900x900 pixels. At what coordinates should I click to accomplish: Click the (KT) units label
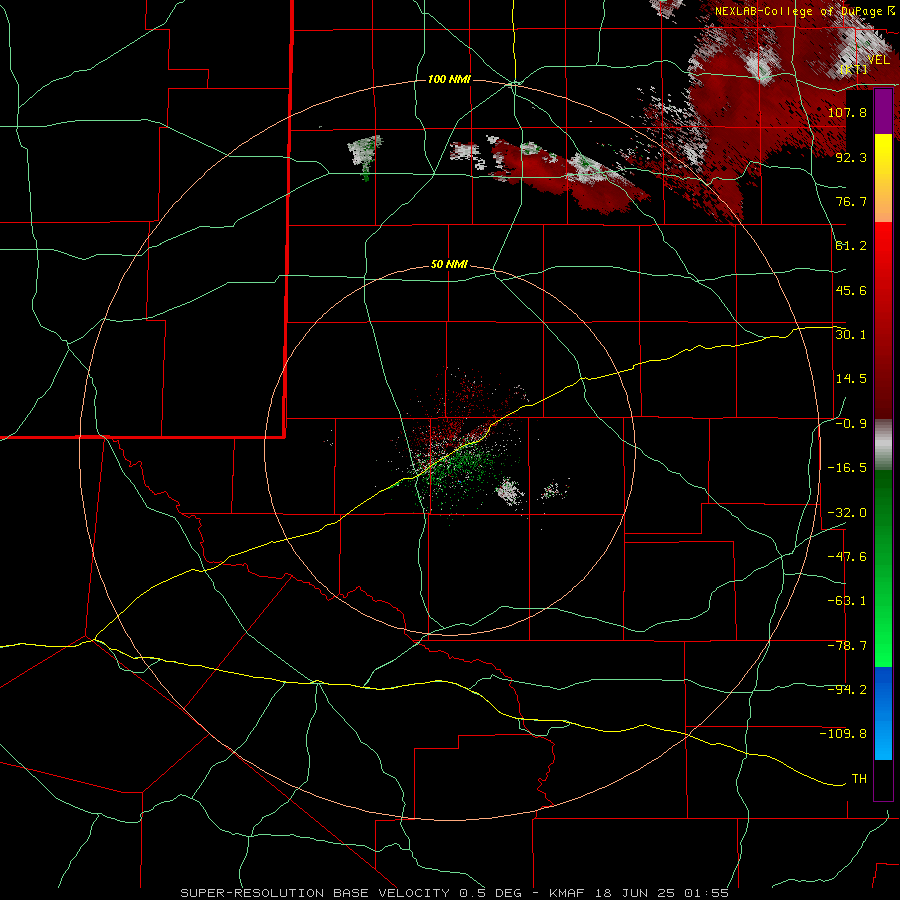click(x=854, y=70)
